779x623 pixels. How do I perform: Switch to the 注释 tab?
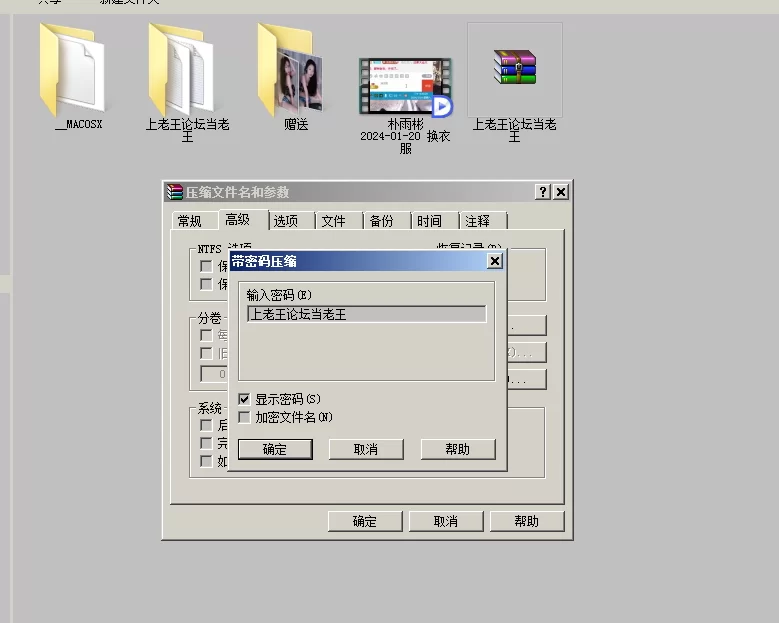[x=478, y=221]
